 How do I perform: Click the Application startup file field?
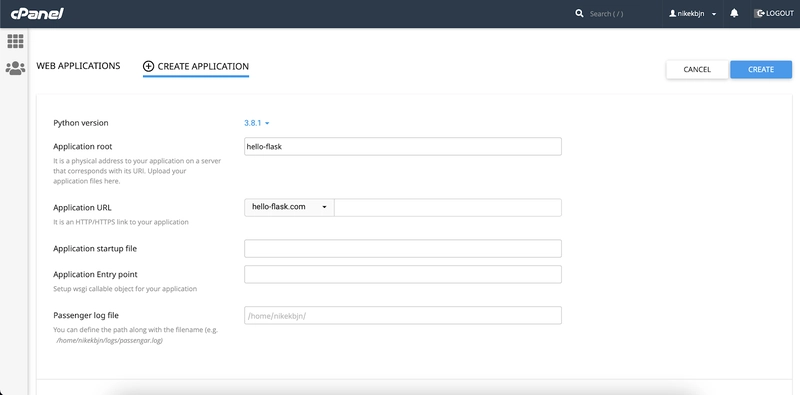[403, 249]
